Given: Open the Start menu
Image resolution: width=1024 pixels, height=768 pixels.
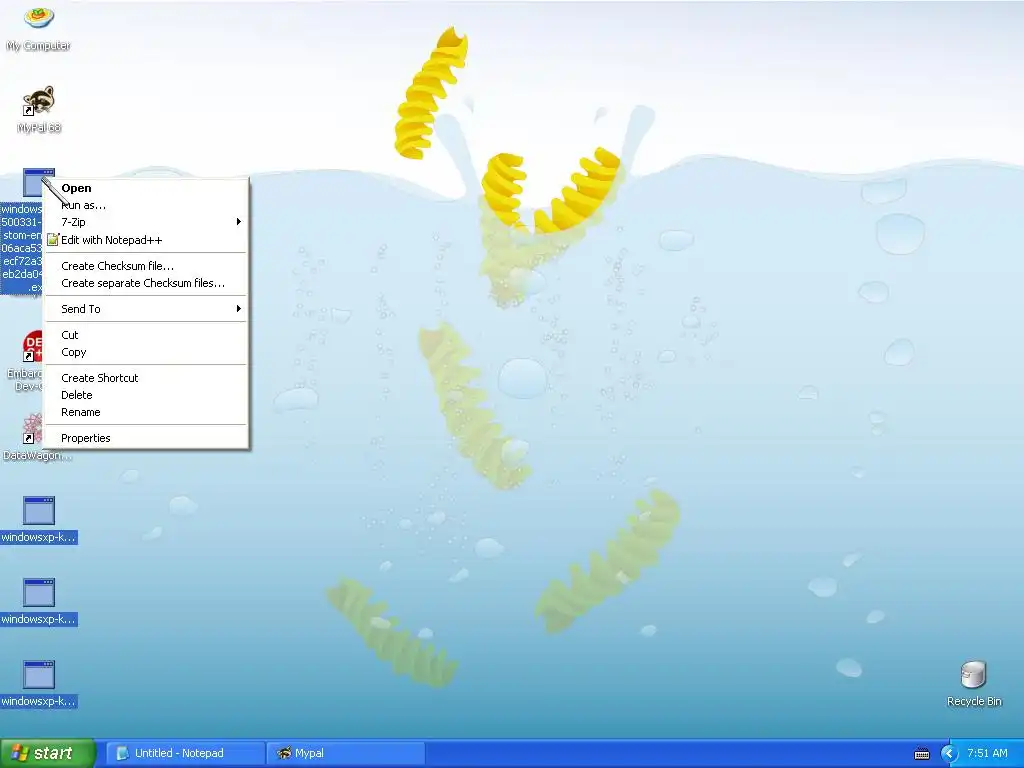Looking at the screenshot, I should 47,754.
